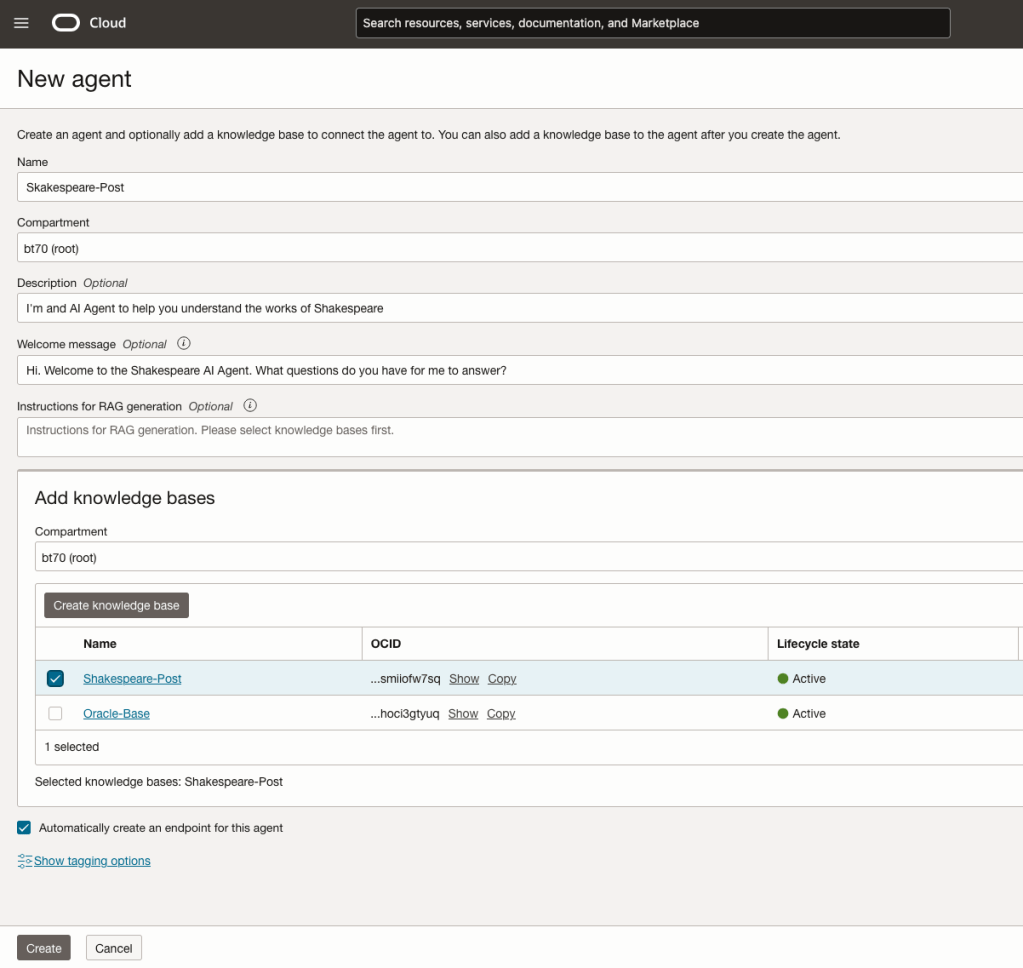Click the RAG generation instructions info icon
Screen dimensions: 1023x968
pos(250,406)
